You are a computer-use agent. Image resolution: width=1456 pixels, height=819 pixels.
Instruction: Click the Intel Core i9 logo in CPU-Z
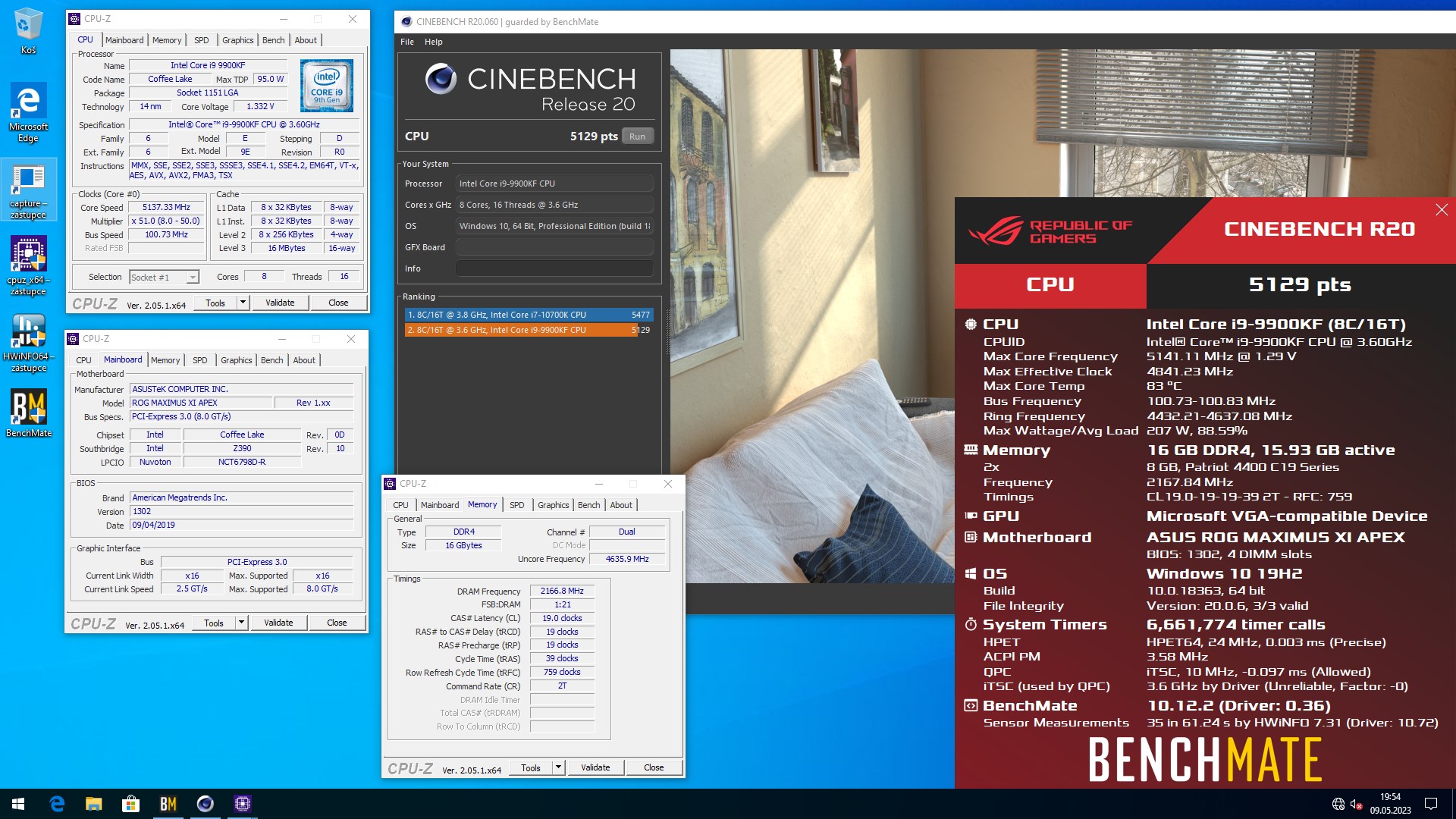tap(327, 86)
